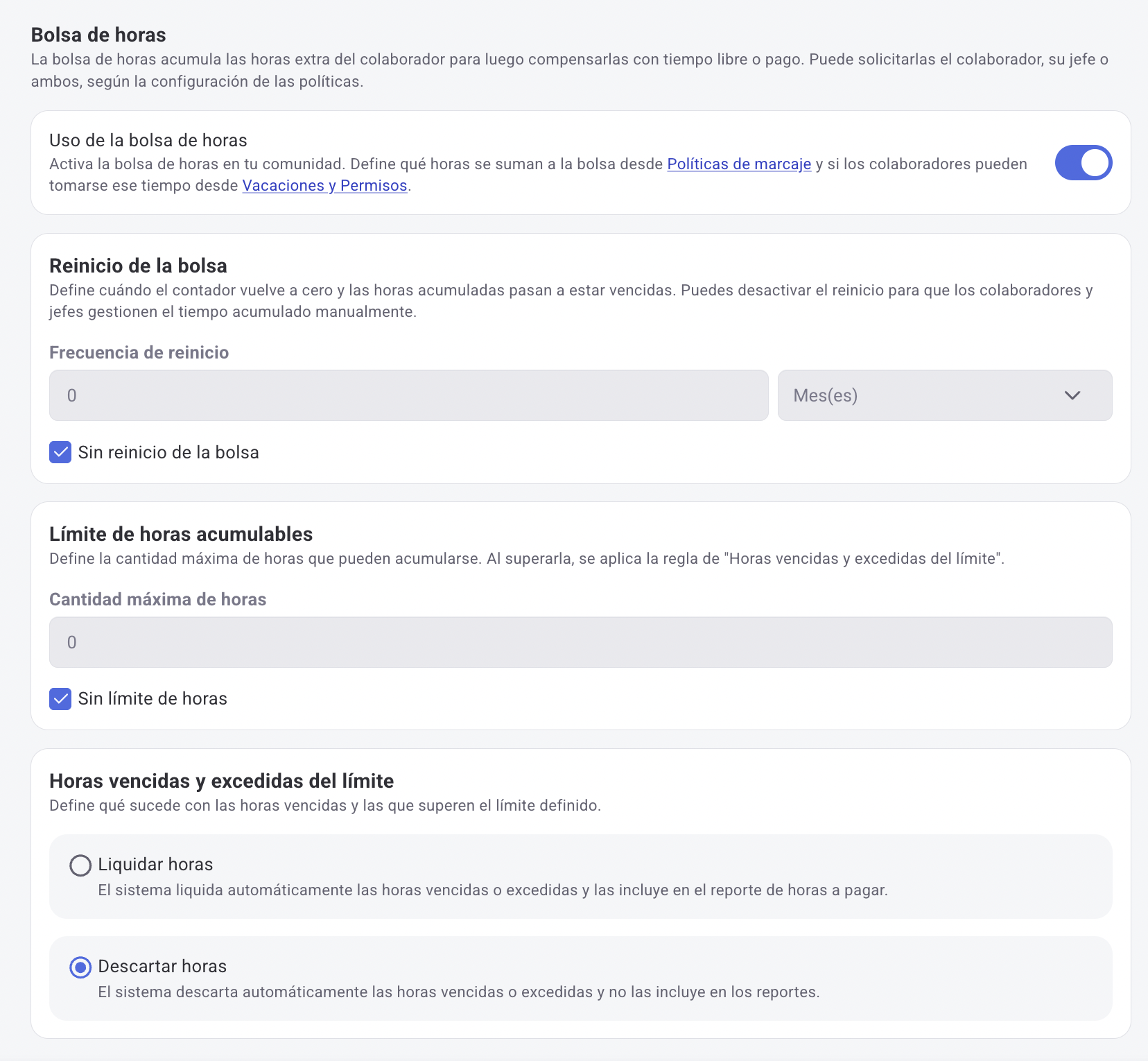The width and height of the screenshot is (1148, 1061).
Task: Click the Bolsa de horas page heading
Action: pos(98,35)
